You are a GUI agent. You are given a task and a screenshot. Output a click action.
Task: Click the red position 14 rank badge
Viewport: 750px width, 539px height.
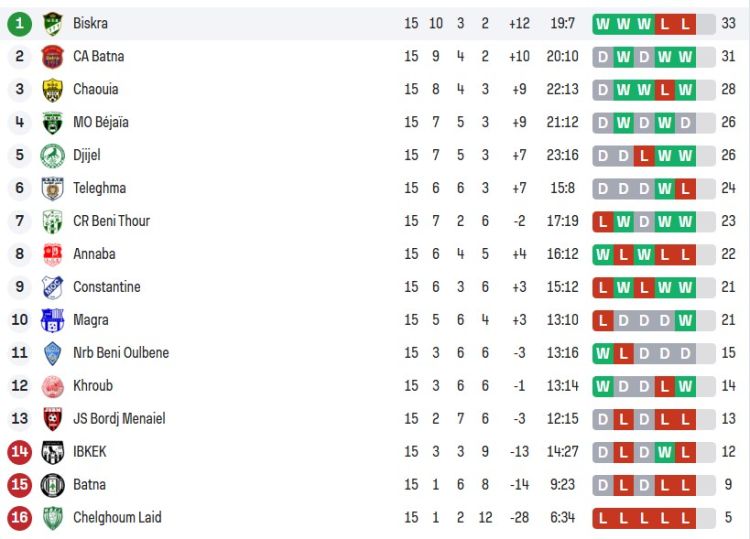20,452
